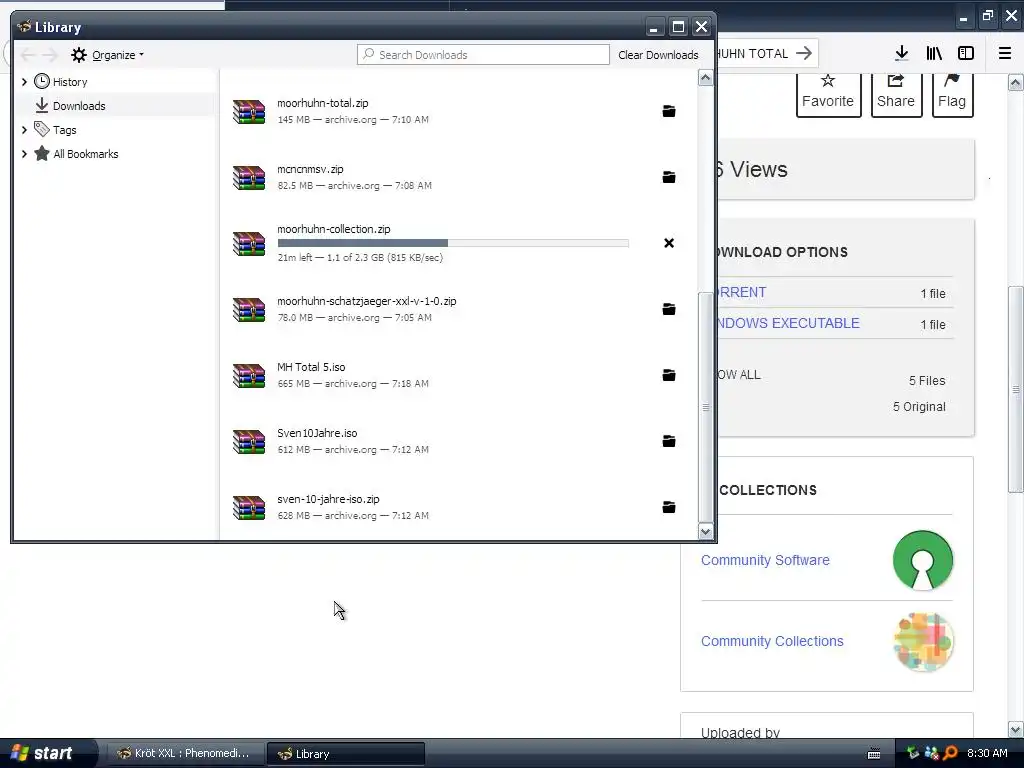Click the SHOW ALL files link
Image resolution: width=1024 pixels, height=768 pixels.
(739, 375)
